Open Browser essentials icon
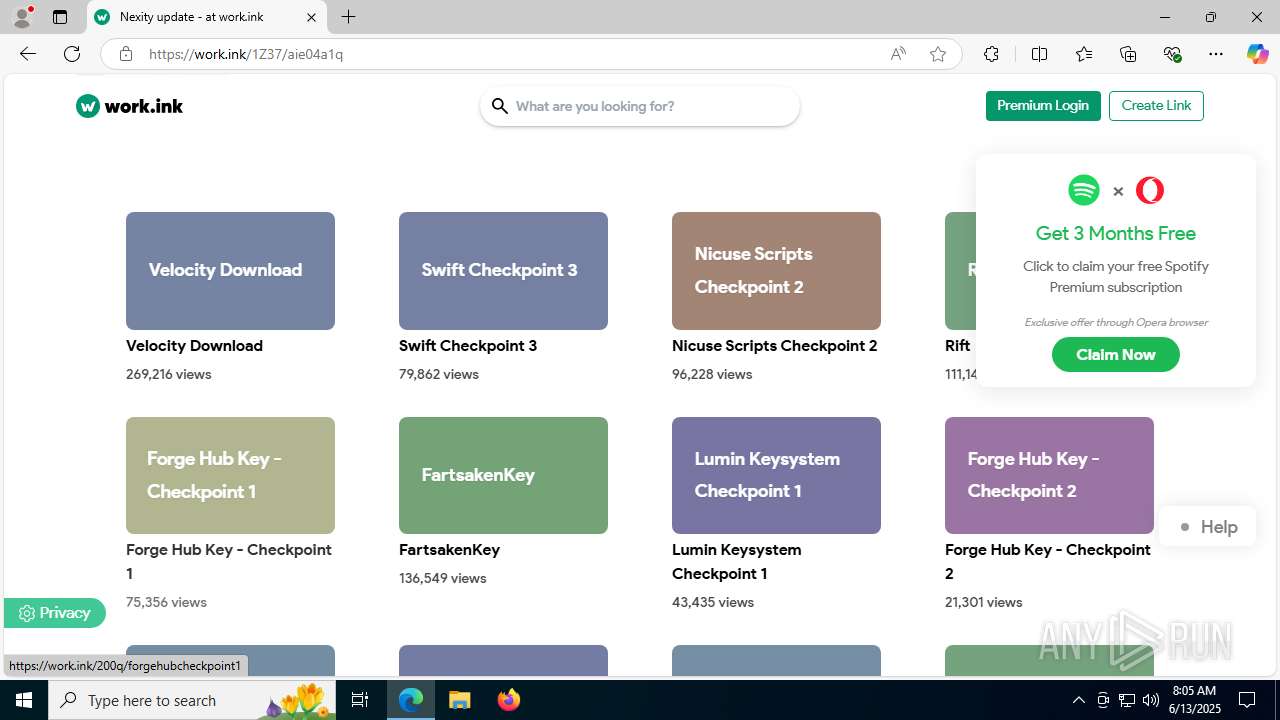Viewport: 1280px width, 720px height. coord(1173,54)
